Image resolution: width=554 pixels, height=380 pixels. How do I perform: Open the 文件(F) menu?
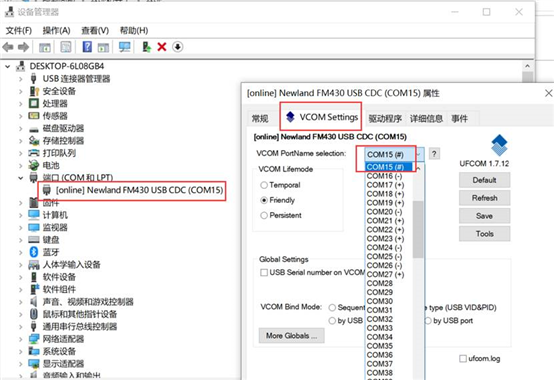point(18,31)
